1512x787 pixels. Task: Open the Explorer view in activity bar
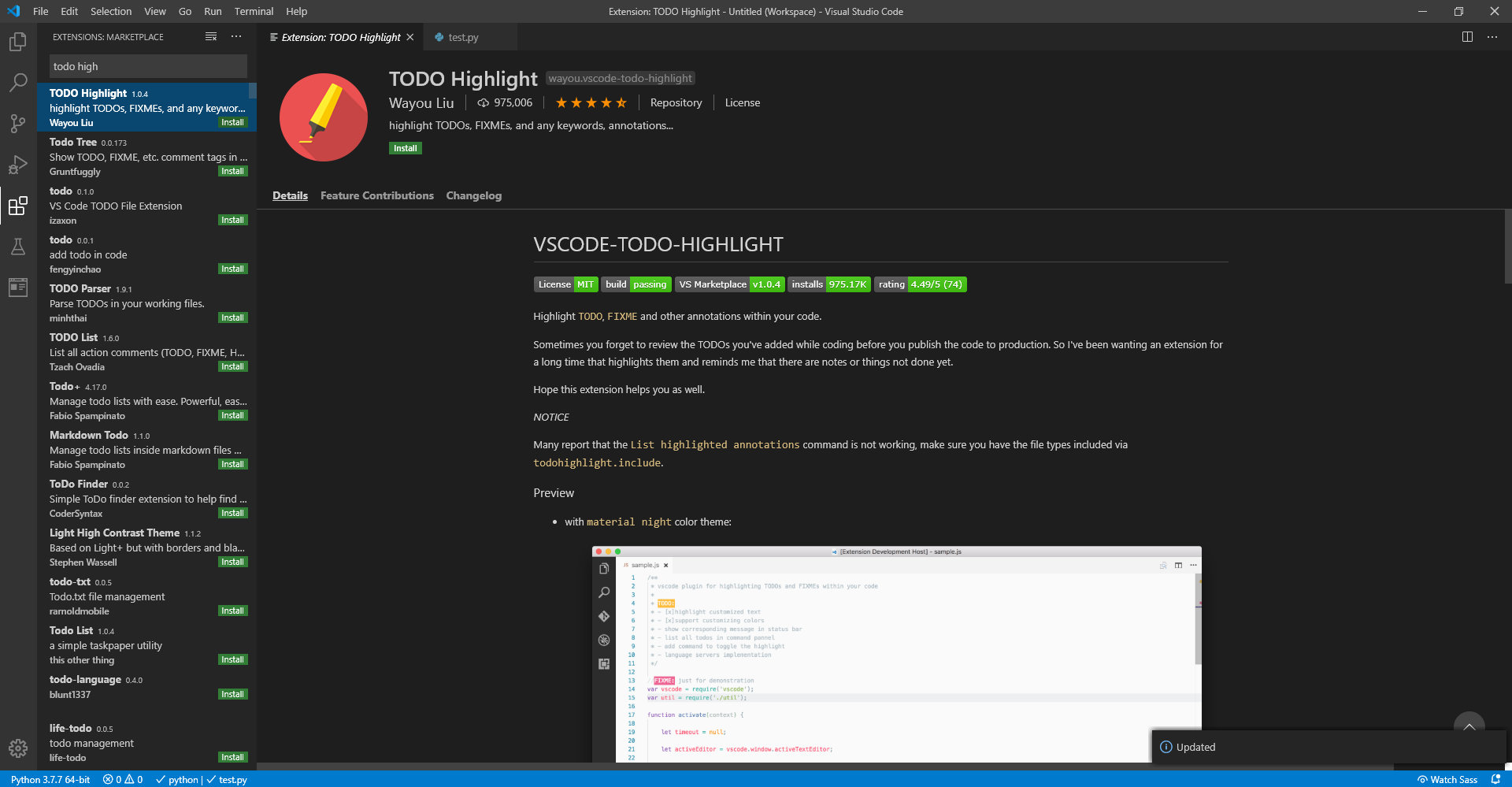point(18,42)
